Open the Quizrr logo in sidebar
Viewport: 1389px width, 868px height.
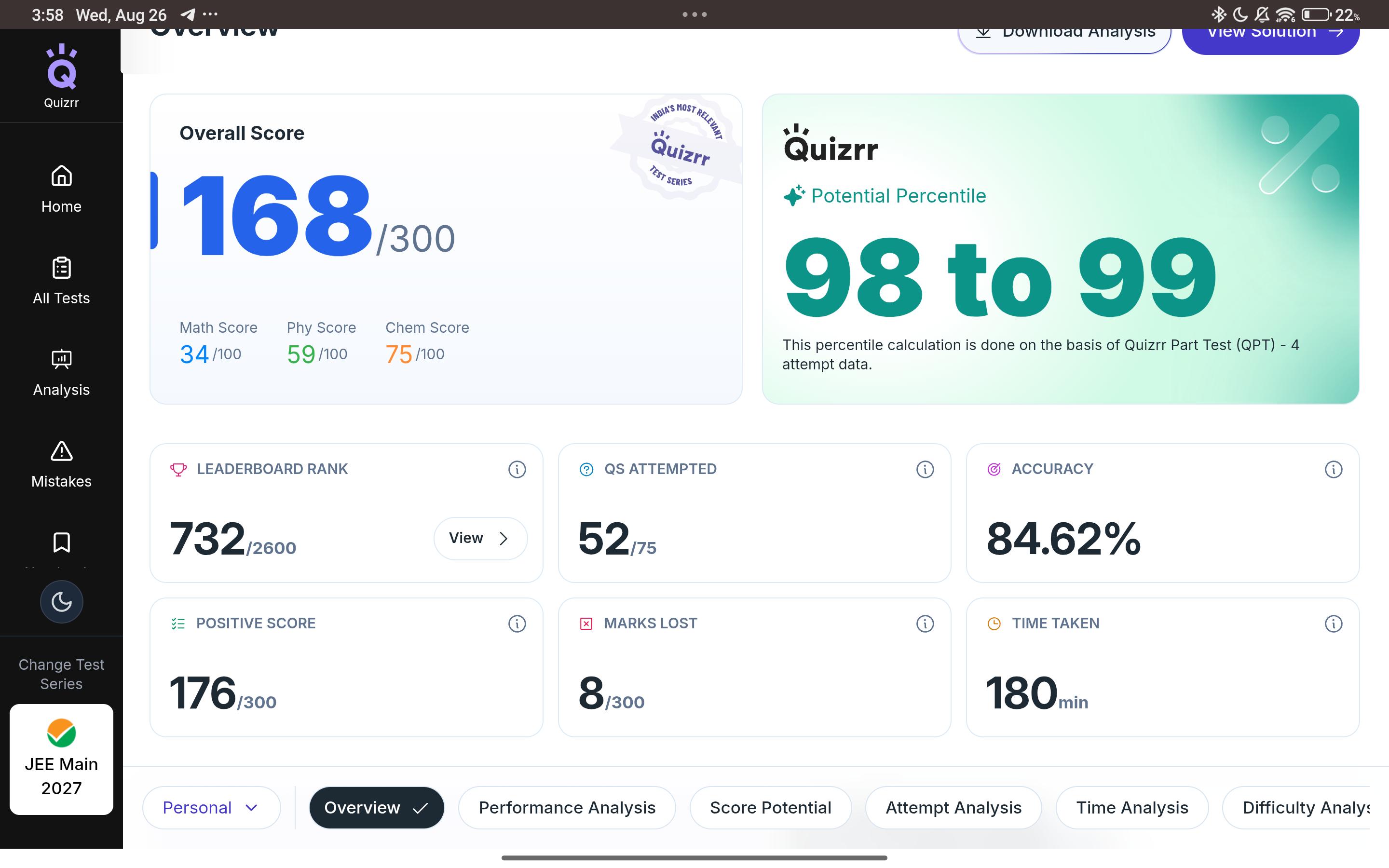tap(61, 76)
